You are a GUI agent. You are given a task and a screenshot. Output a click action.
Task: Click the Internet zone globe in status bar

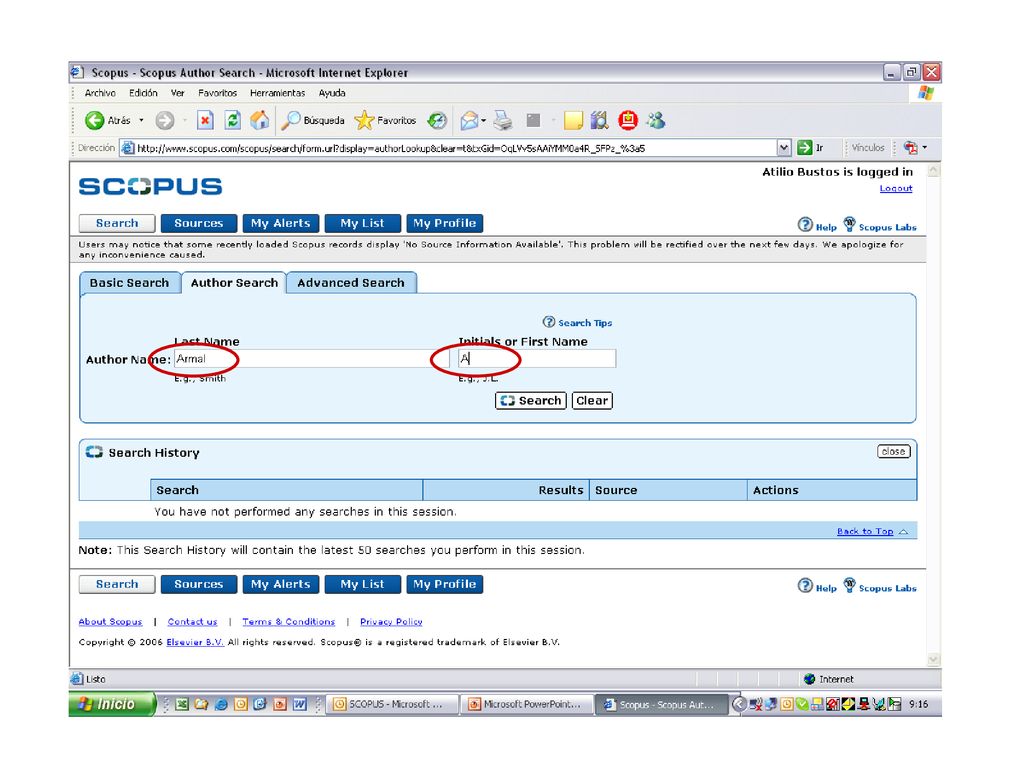[810, 679]
